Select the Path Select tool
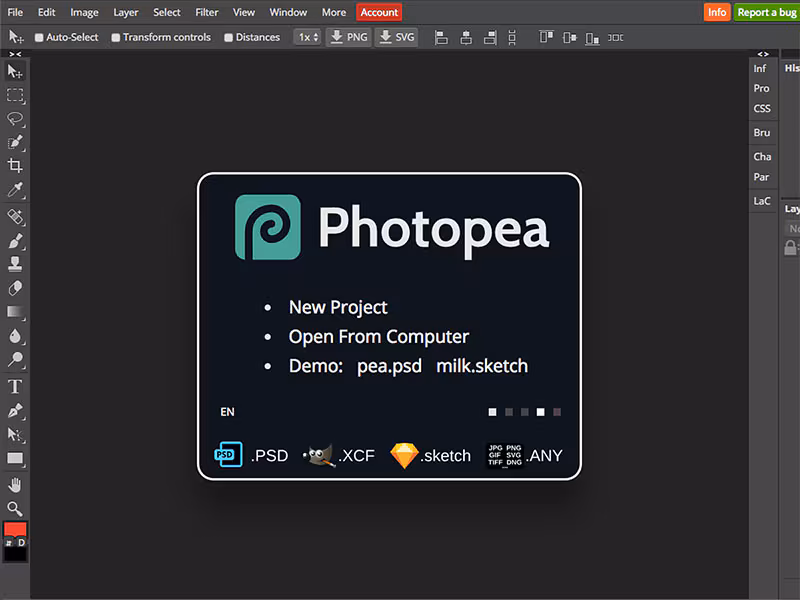The height and width of the screenshot is (600, 800). (15, 435)
